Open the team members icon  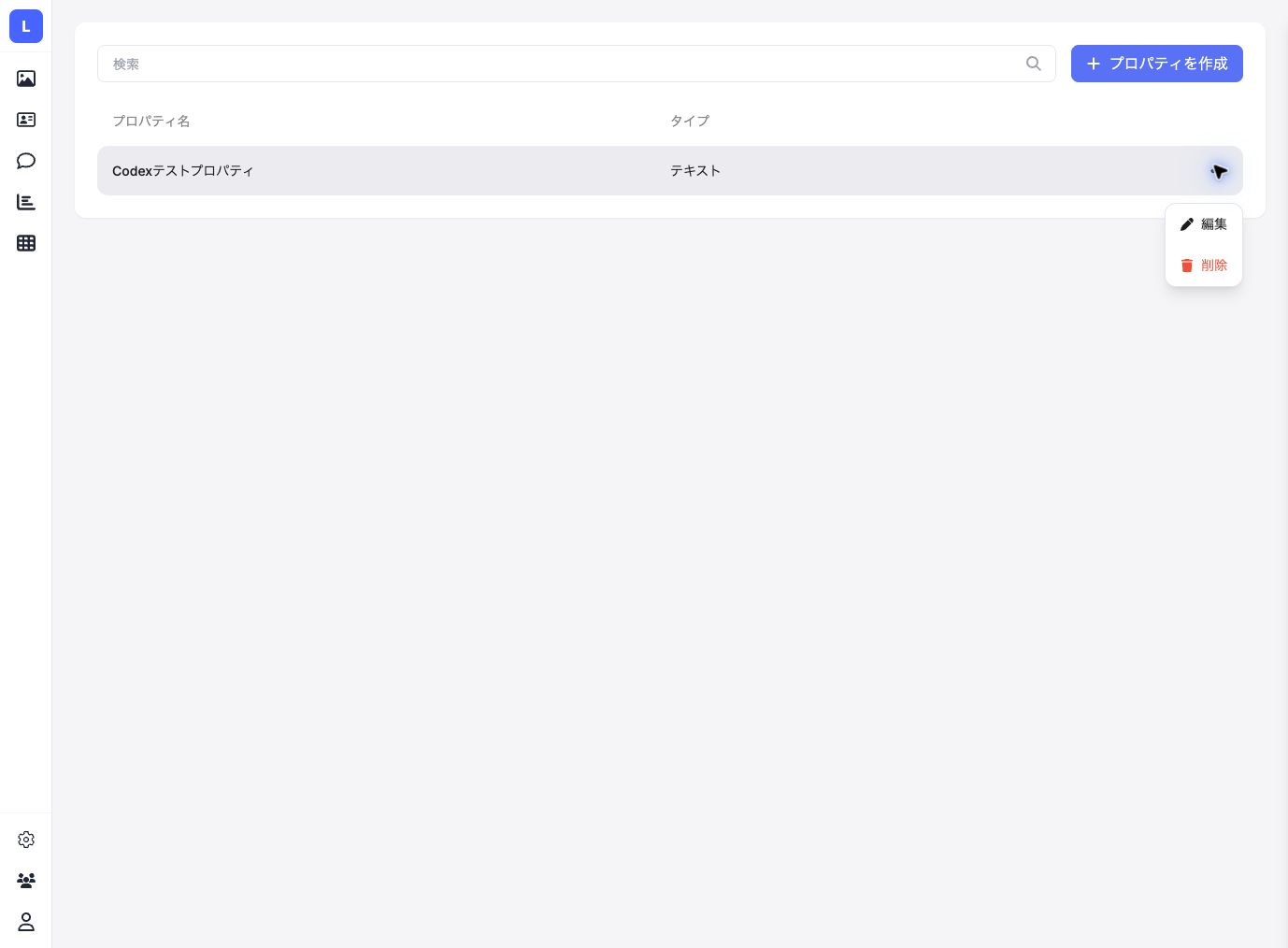[26, 881]
